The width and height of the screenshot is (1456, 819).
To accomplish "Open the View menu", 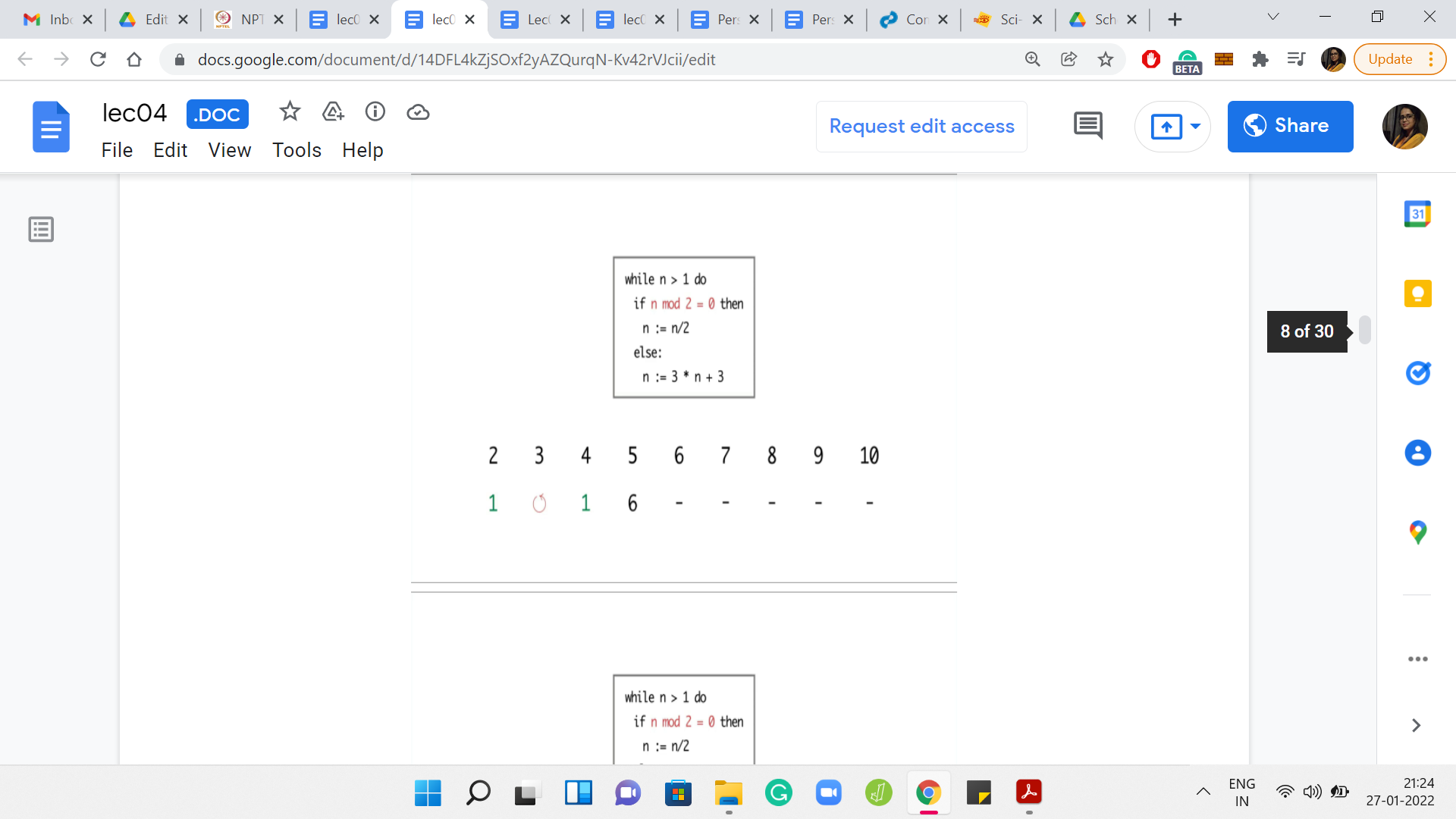I will click(229, 150).
